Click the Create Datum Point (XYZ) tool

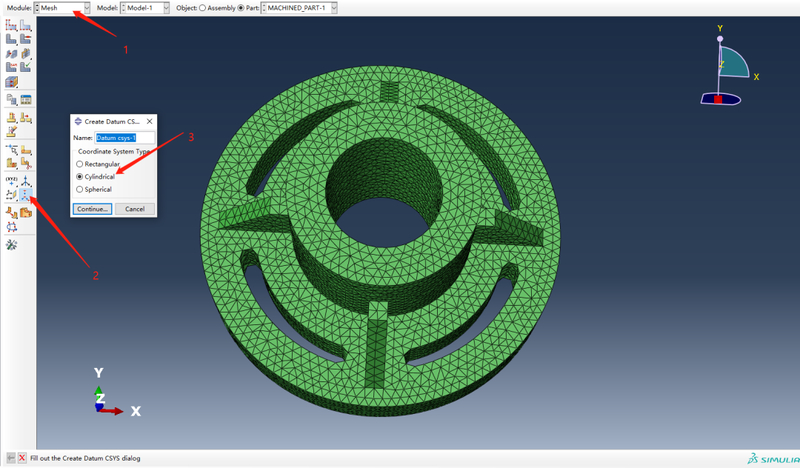11,181
